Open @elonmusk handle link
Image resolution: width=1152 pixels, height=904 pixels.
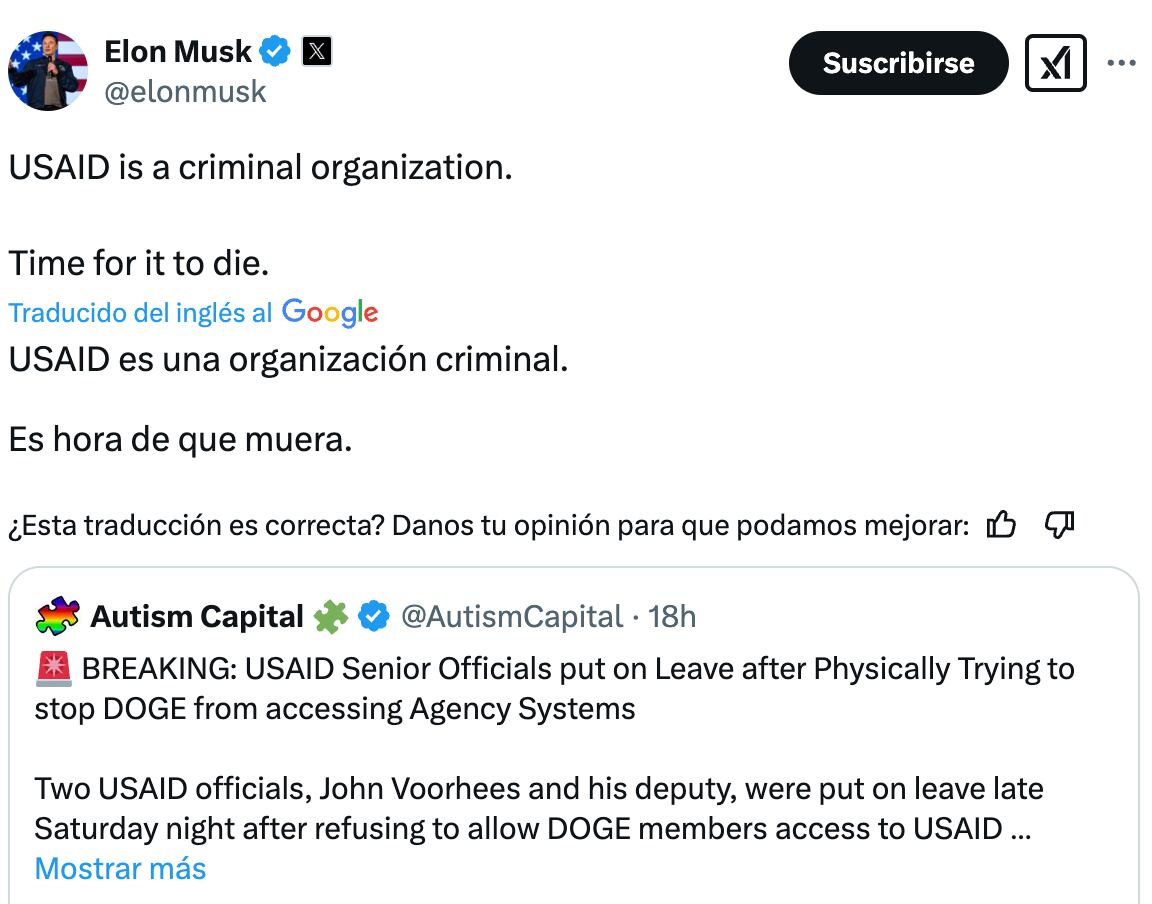click(x=186, y=91)
